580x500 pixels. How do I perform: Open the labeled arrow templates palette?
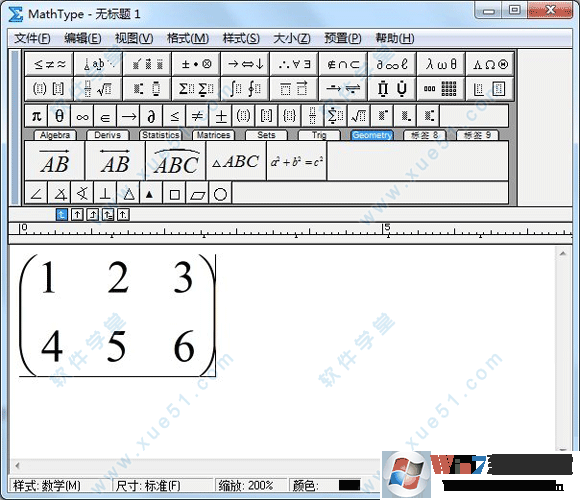343,89
